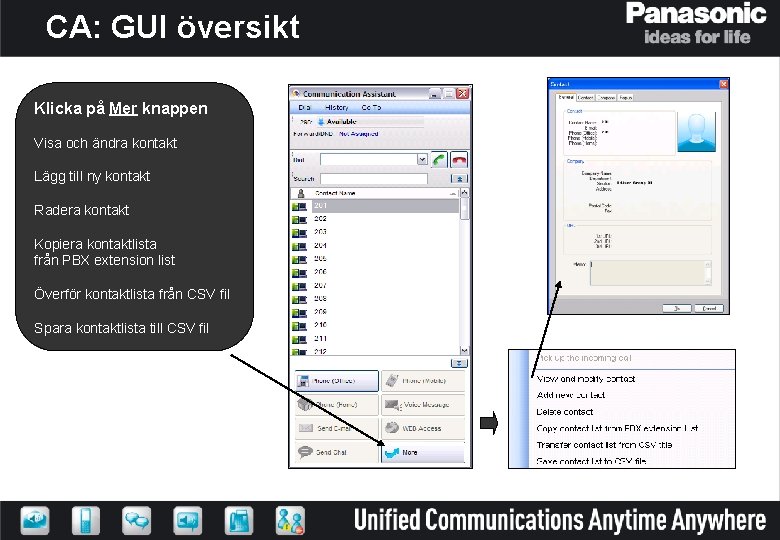Click the extension icon beside contact 206

pos(299,273)
